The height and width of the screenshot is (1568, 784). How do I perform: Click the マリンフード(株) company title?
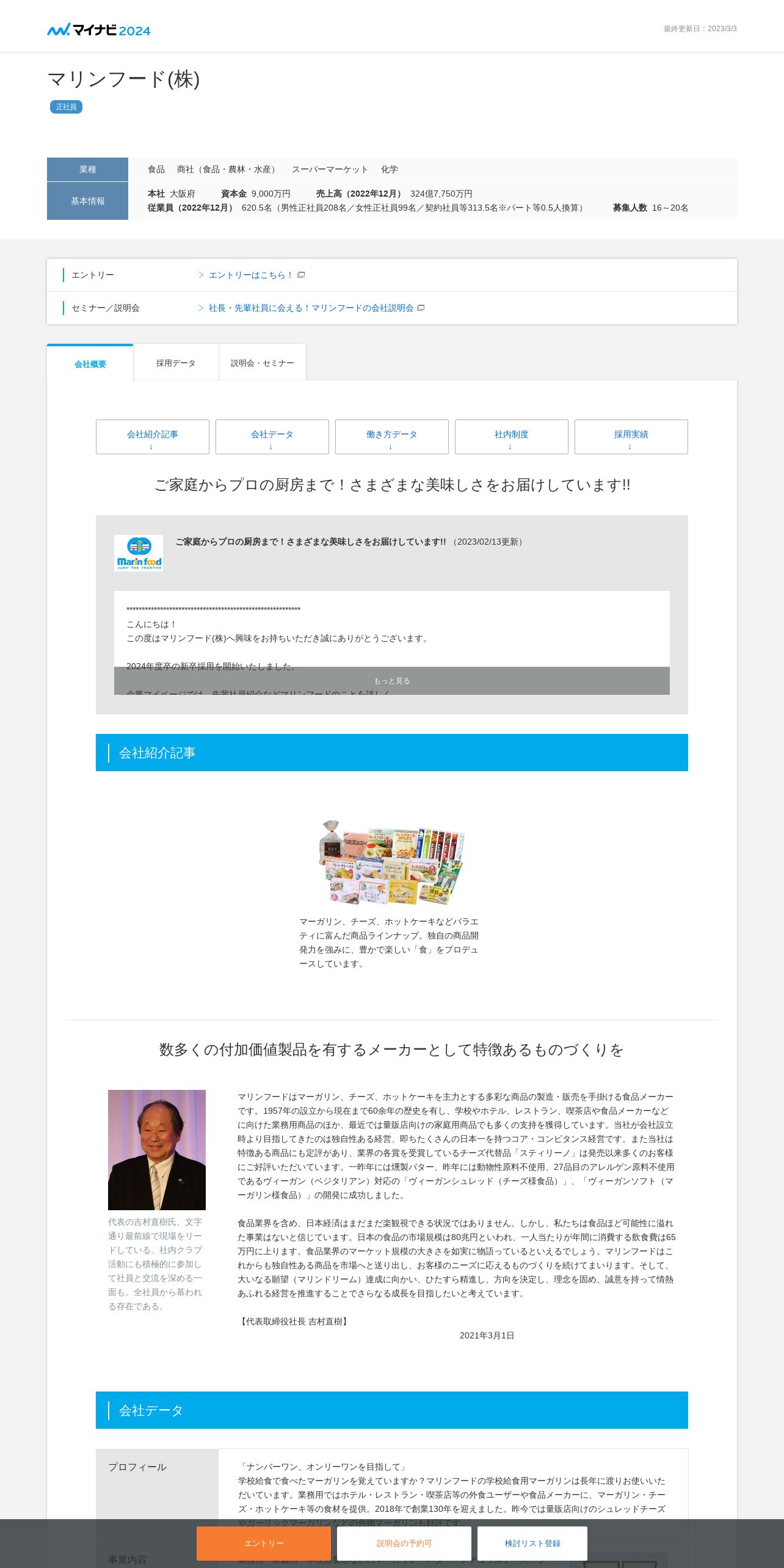(x=123, y=79)
